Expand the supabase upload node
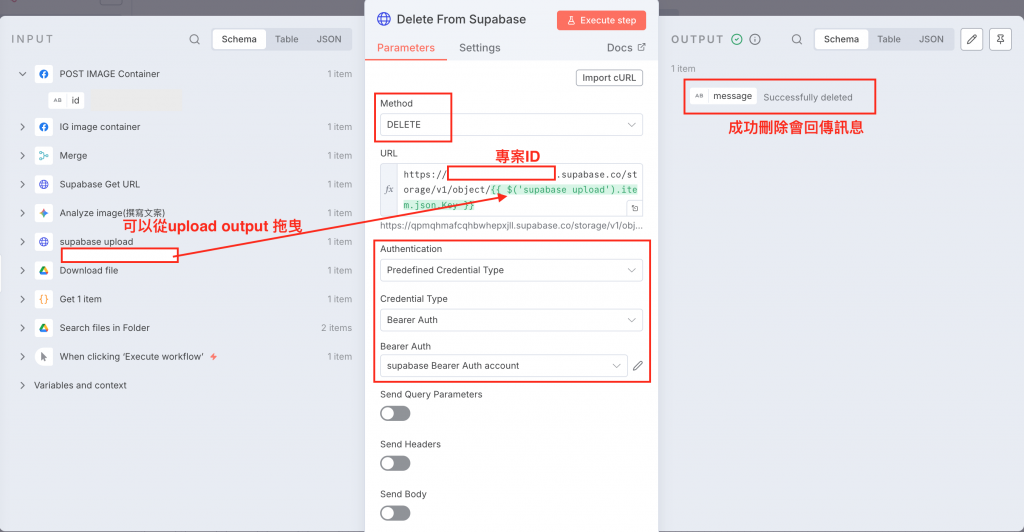The width and height of the screenshot is (1024, 532). pos(22,242)
